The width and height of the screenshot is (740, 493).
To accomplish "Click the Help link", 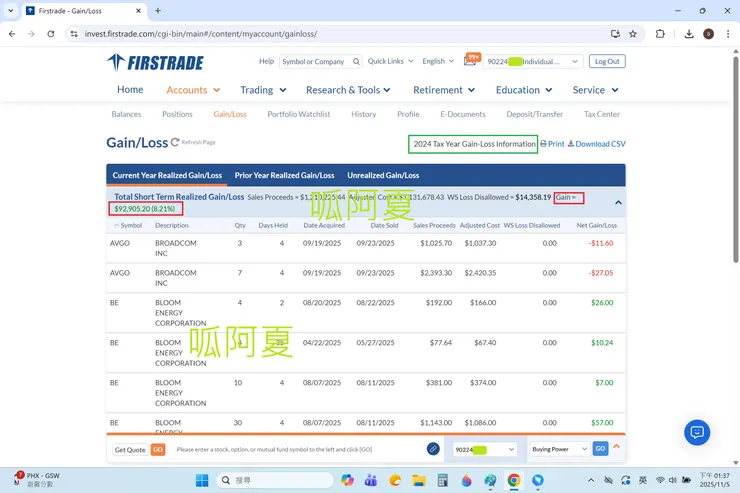I will click(x=266, y=61).
